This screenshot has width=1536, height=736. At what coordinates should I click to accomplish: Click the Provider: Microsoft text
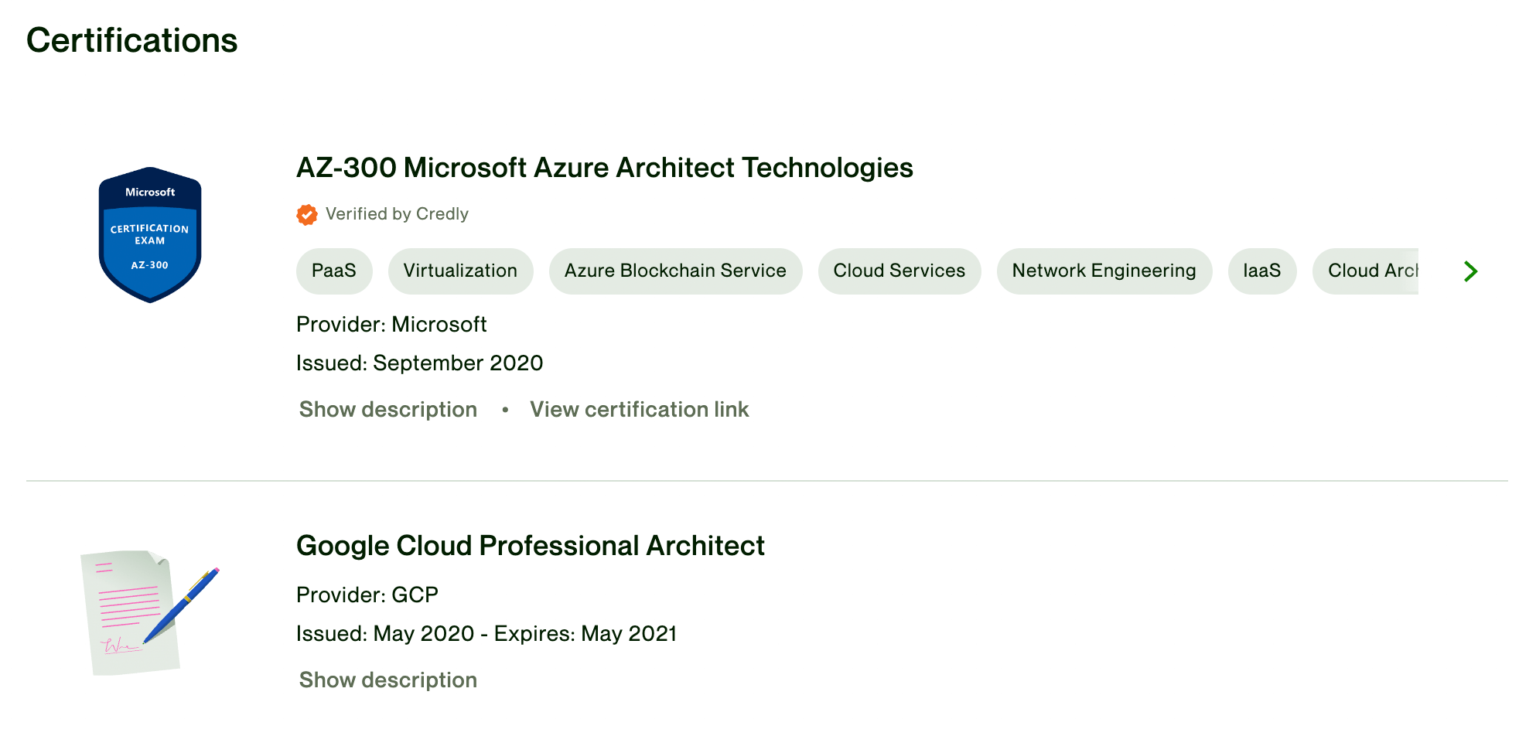coord(391,325)
